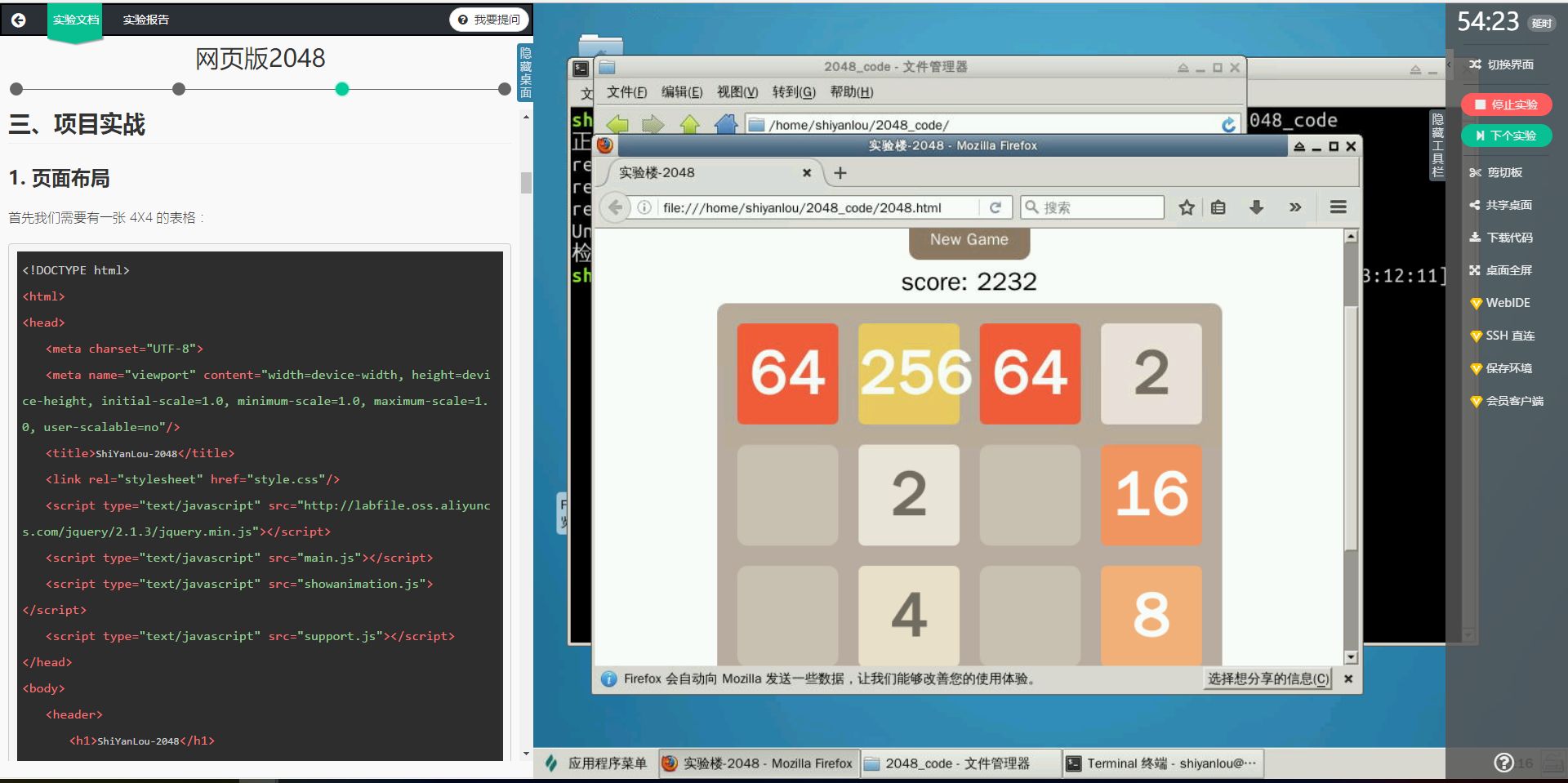Viewport: 1568px width, 783px height.
Task: Click the up-folder arrow in file manager
Action: [x=690, y=125]
